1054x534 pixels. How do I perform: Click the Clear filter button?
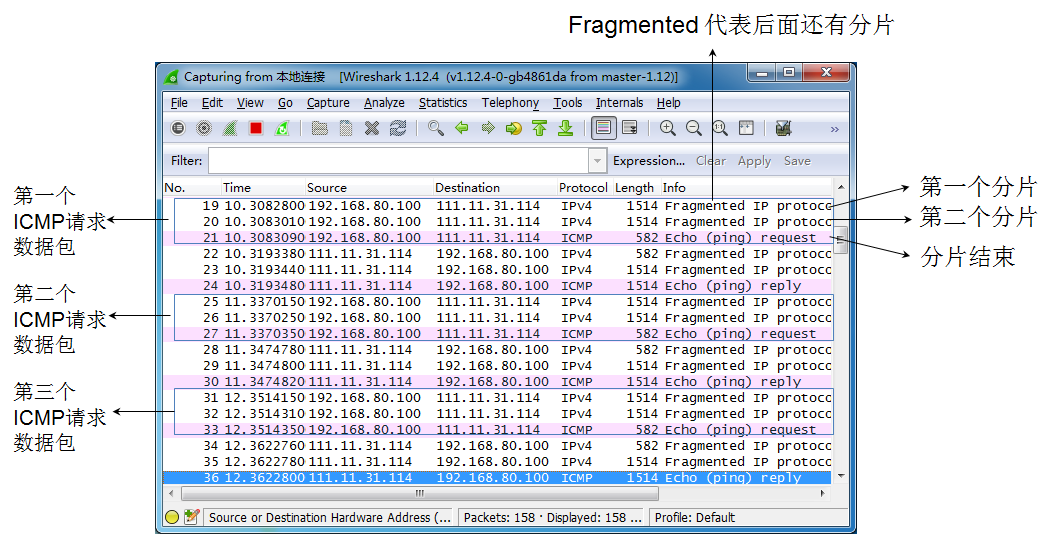coord(711,161)
